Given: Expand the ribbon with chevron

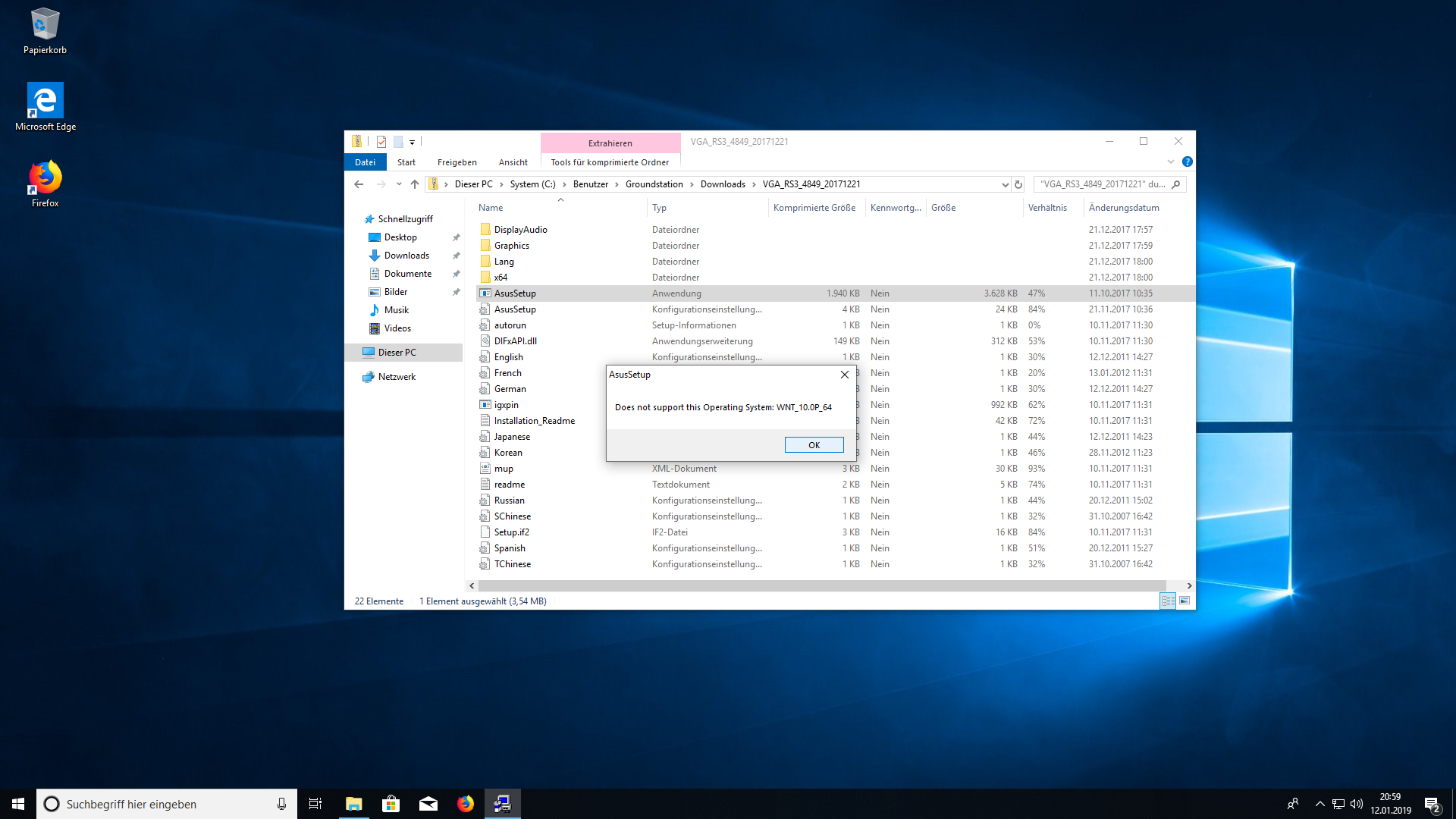Looking at the screenshot, I should (1171, 162).
